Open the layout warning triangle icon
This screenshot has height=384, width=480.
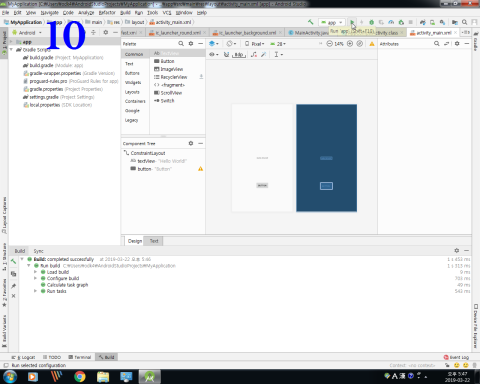372,44
